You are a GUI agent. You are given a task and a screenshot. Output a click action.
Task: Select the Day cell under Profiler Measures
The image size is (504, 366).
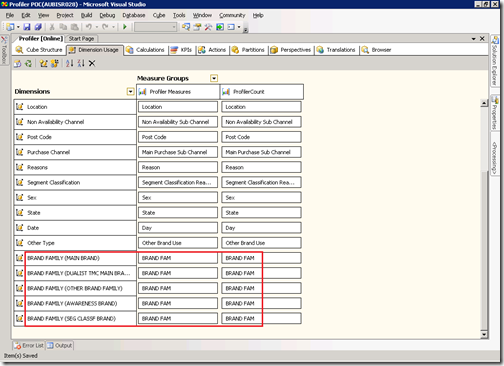pyautogui.click(x=178, y=228)
